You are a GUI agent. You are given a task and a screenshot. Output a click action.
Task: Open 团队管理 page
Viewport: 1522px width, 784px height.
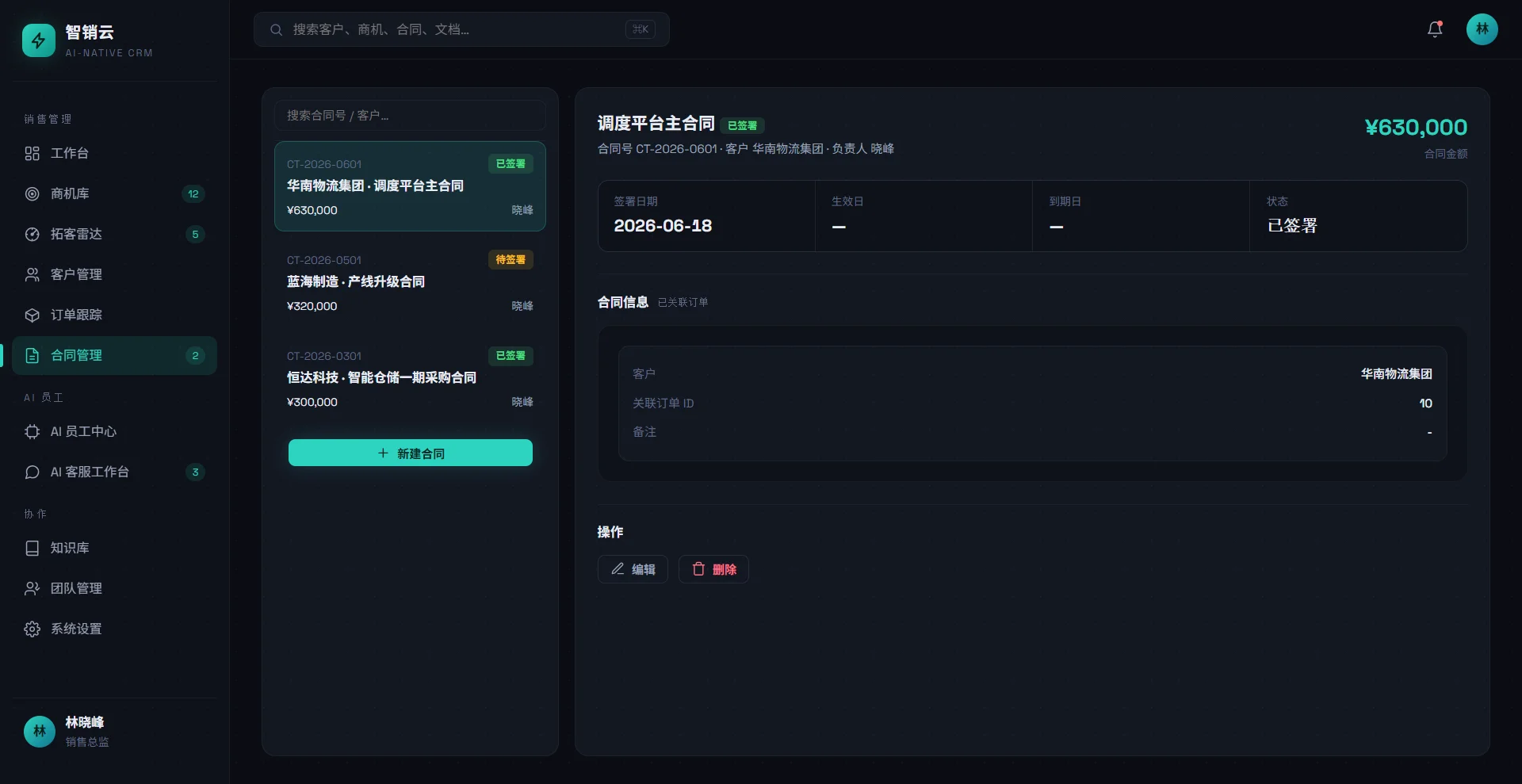pyautogui.click(x=114, y=588)
